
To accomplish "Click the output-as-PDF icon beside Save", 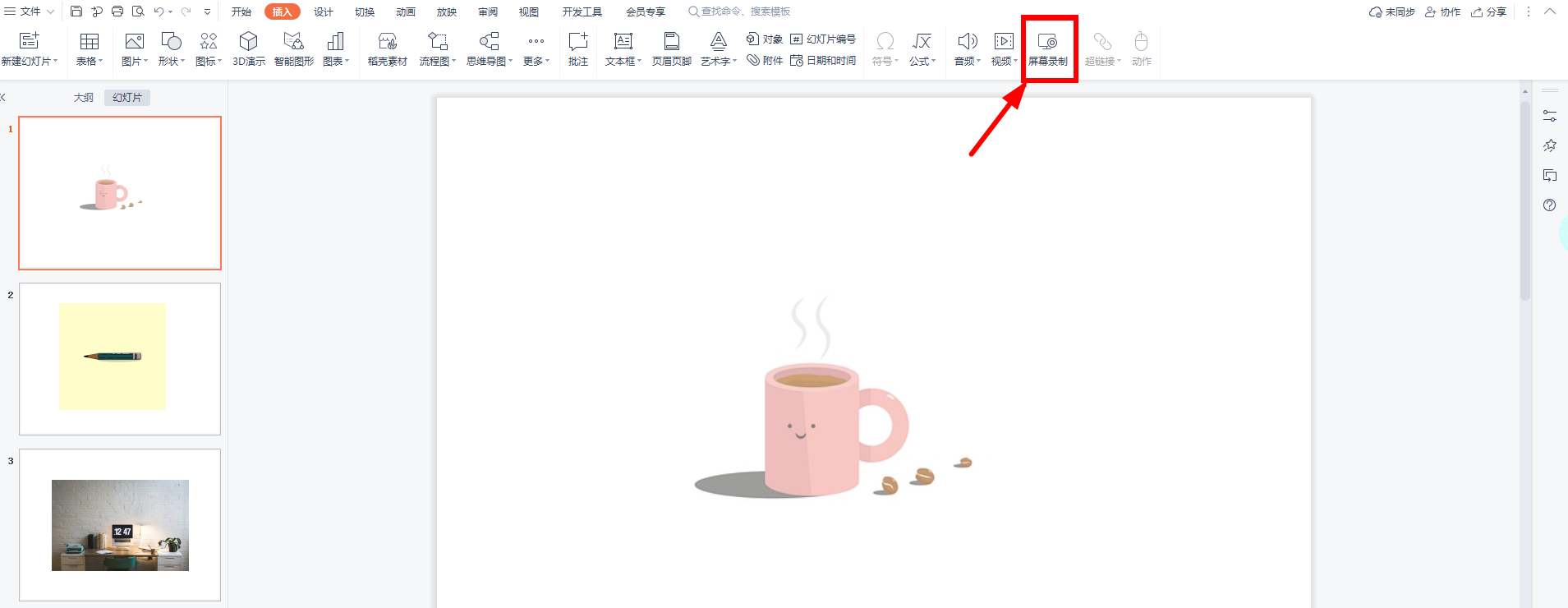I will point(97,12).
